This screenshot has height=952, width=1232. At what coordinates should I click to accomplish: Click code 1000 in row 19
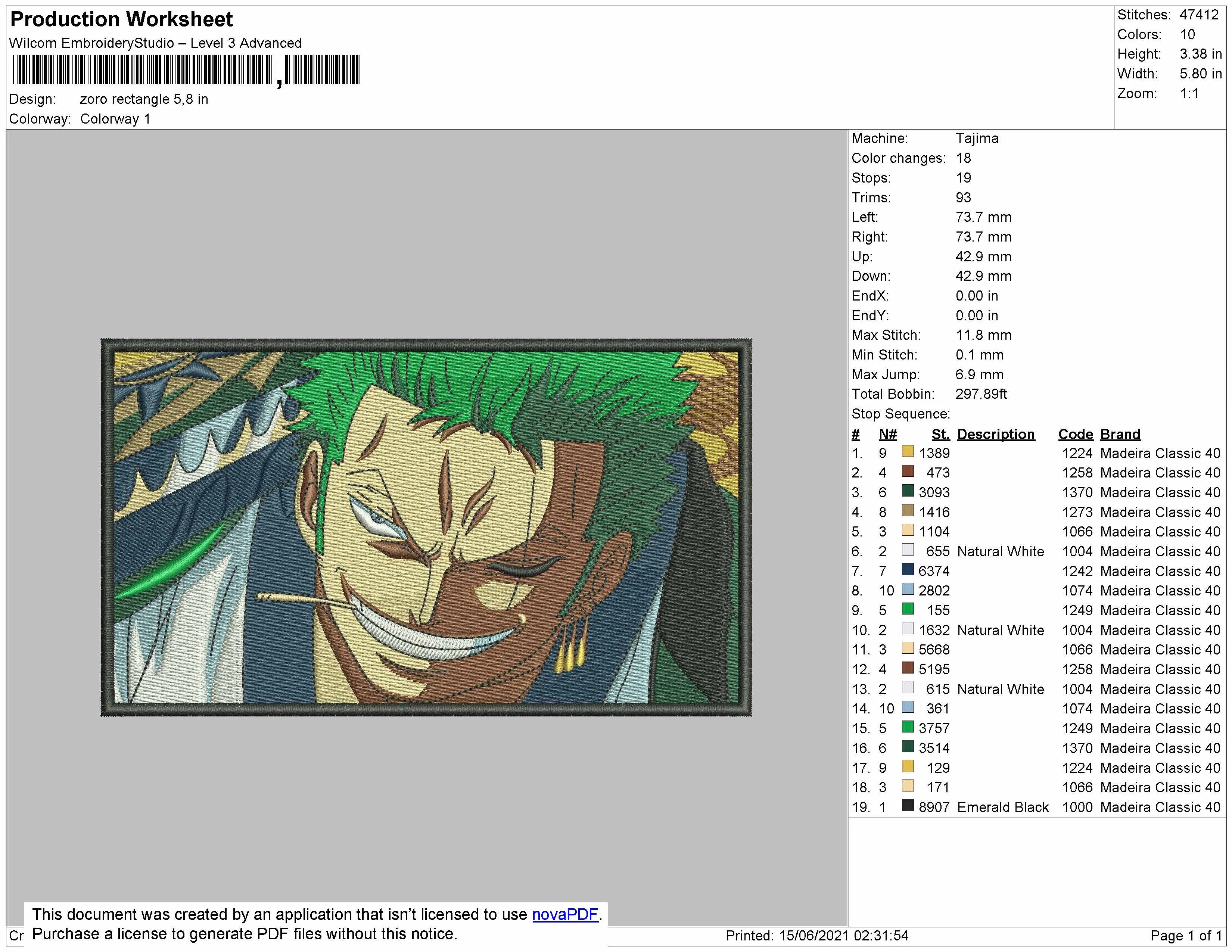click(x=1077, y=807)
